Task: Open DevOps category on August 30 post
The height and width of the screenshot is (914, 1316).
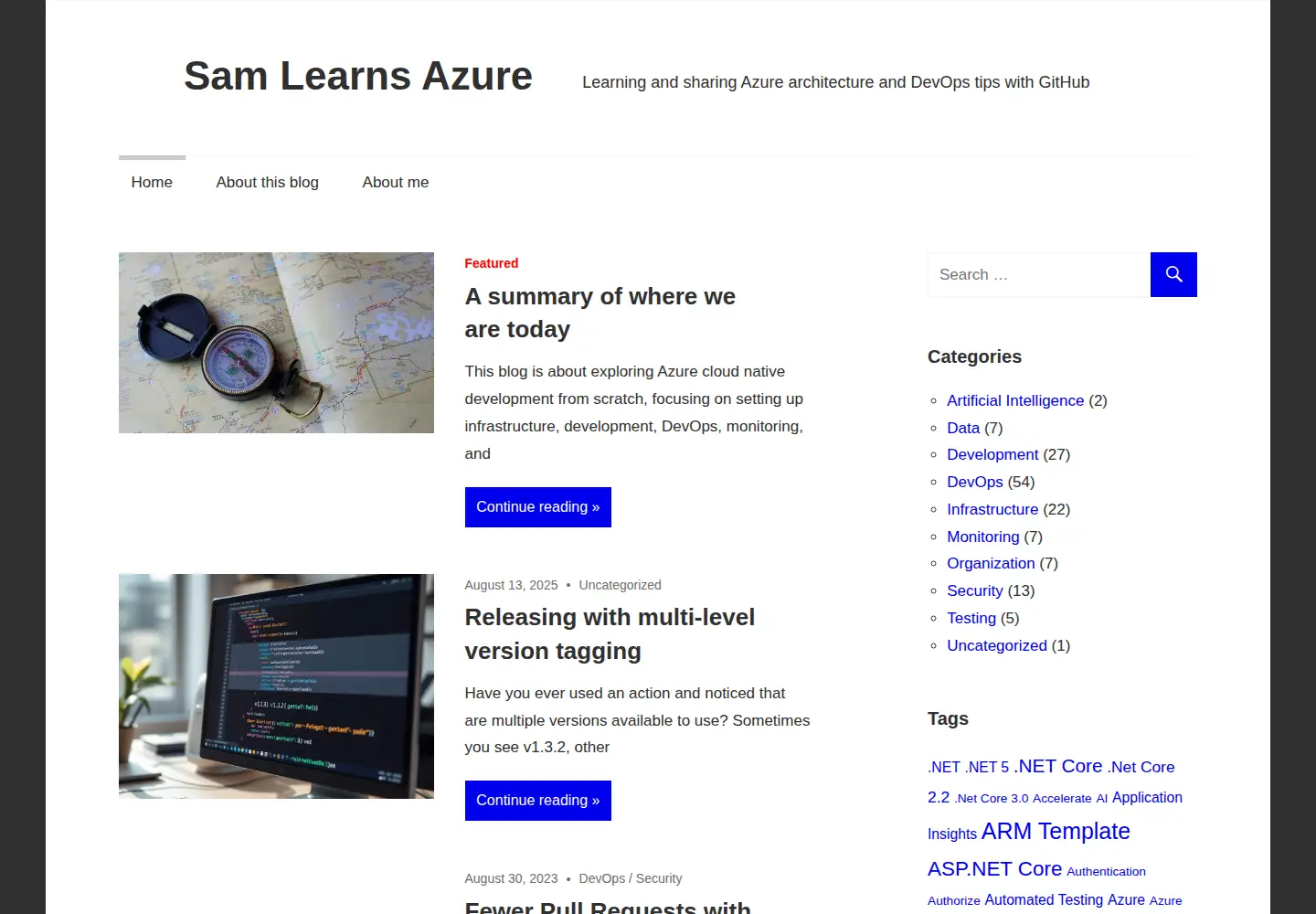Action: pyautogui.click(x=601, y=878)
